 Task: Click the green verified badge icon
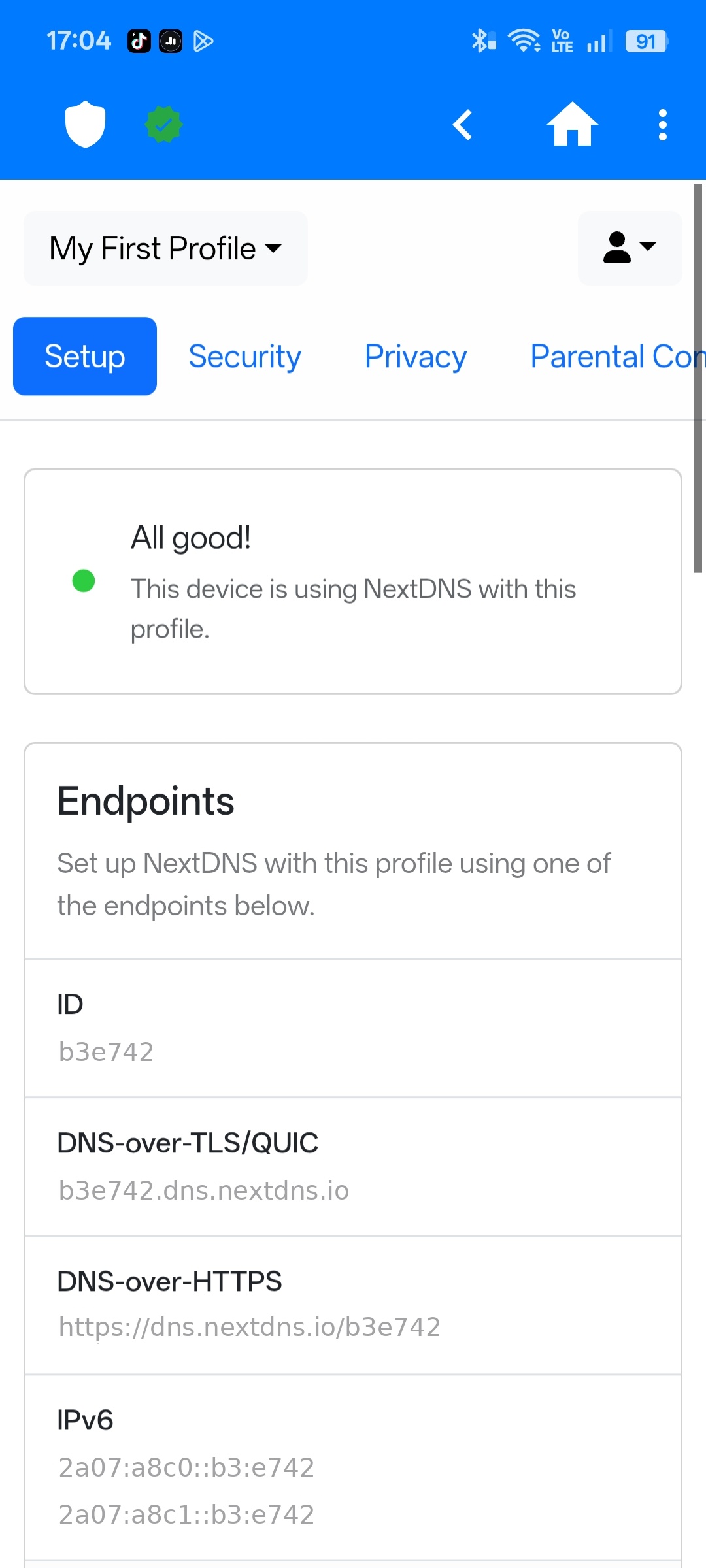pyautogui.click(x=163, y=125)
